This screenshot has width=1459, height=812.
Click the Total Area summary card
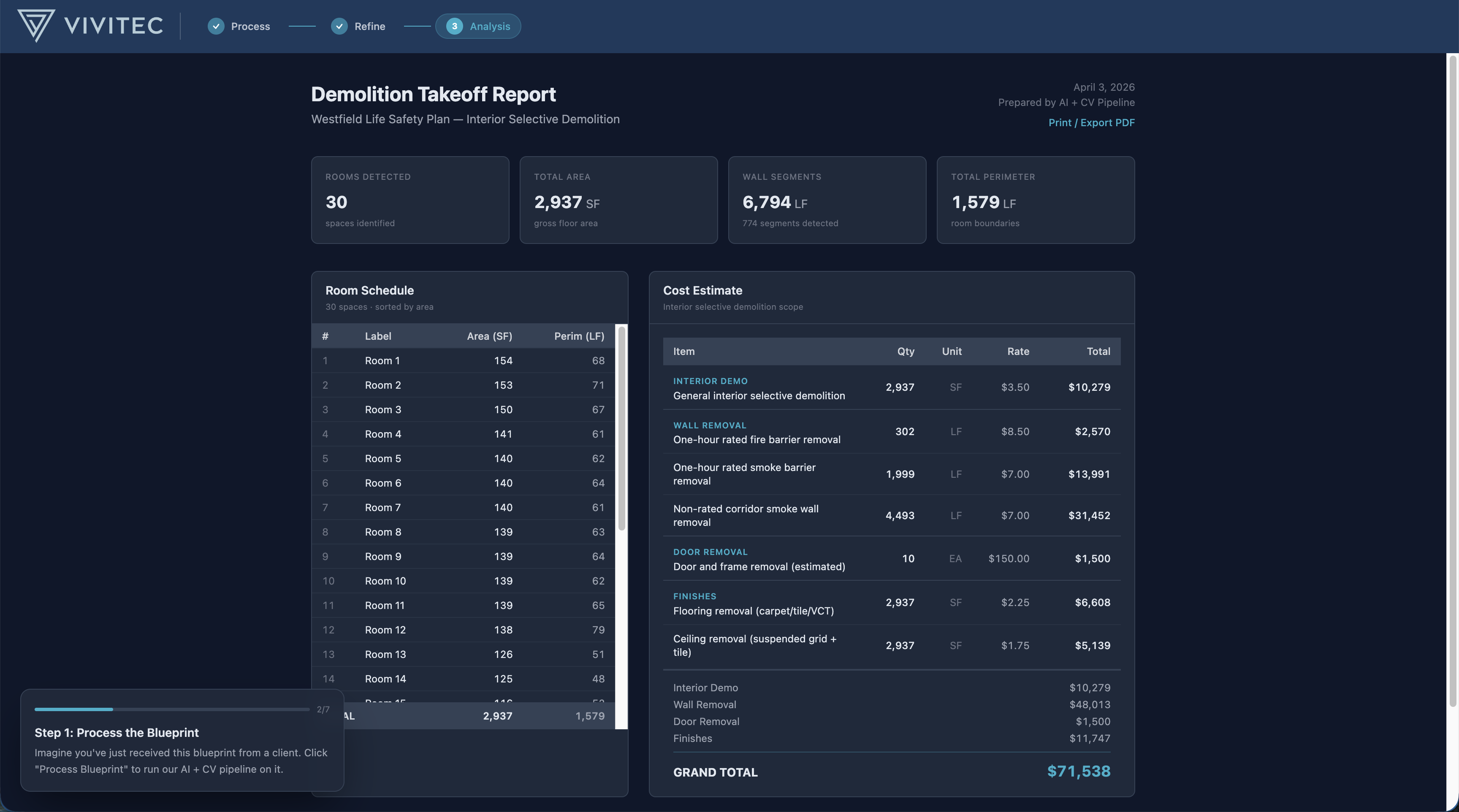[x=618, y=200]
